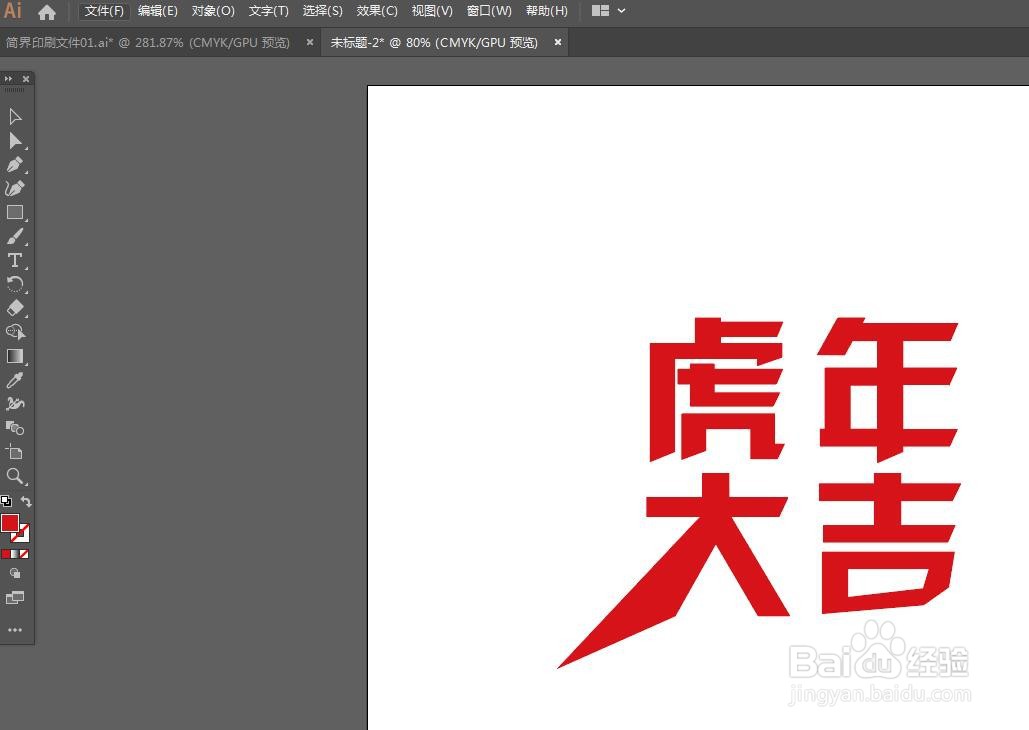Open the 帮助(H) menu
Viewport: 1029px width, 730px height.
547,11
